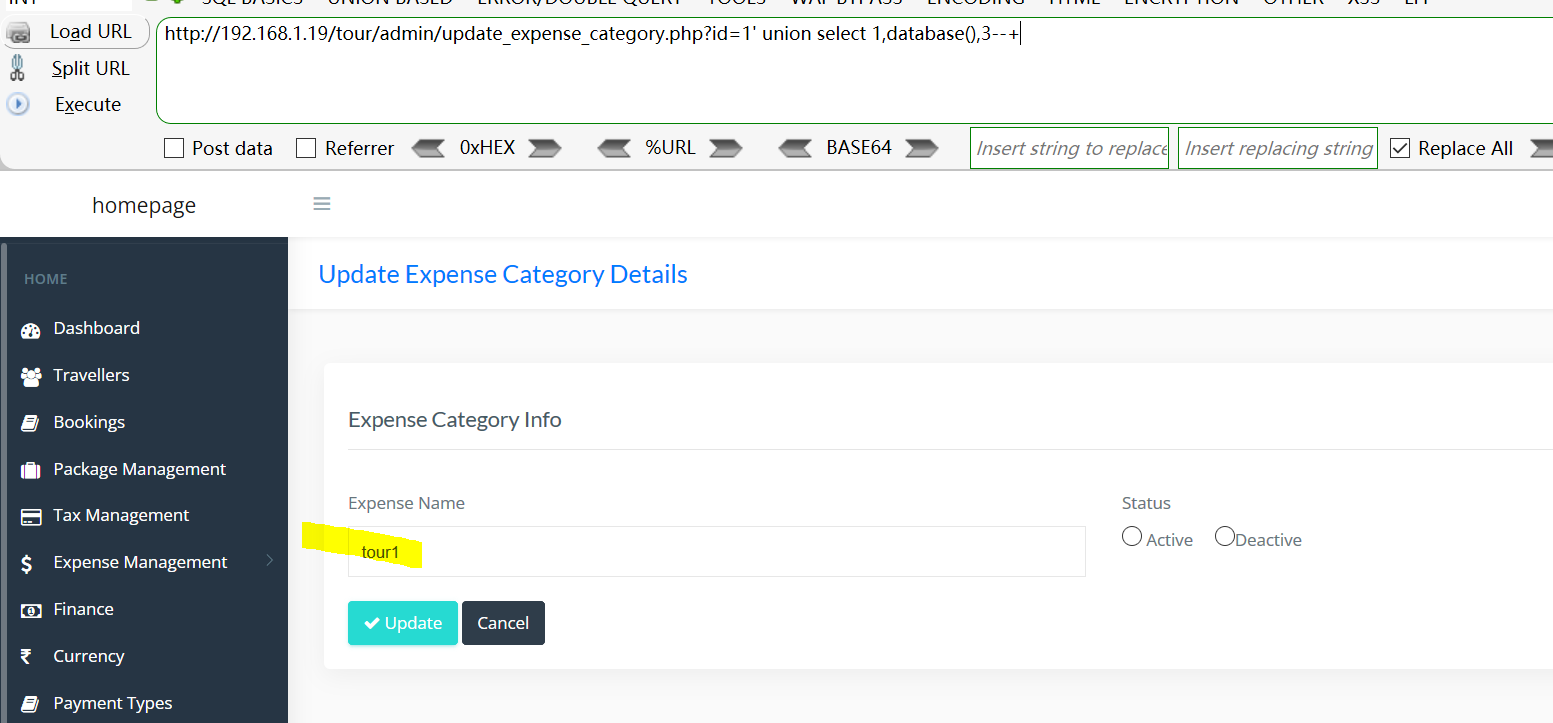Click the BASE64 label
Image resolution: width=1553 pixels, height=723 pixels.
pyautogui.click(x=858, y=148)
